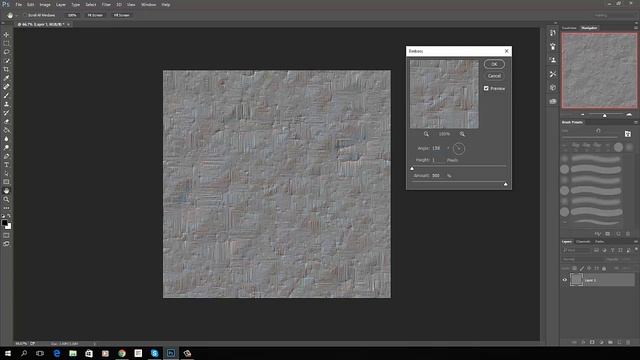Select the Move tool
This screenshot has width=640, height=360.
[6, 35]
